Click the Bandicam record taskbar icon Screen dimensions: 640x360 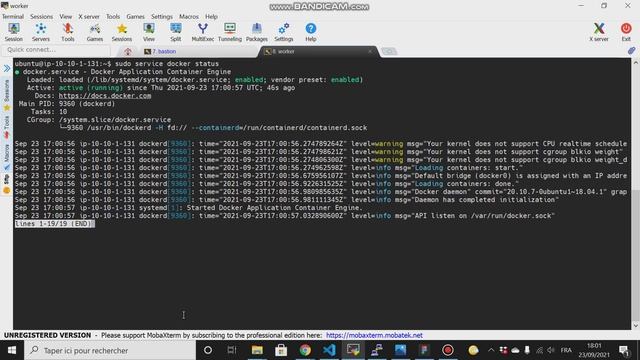(x=448, y=350)
